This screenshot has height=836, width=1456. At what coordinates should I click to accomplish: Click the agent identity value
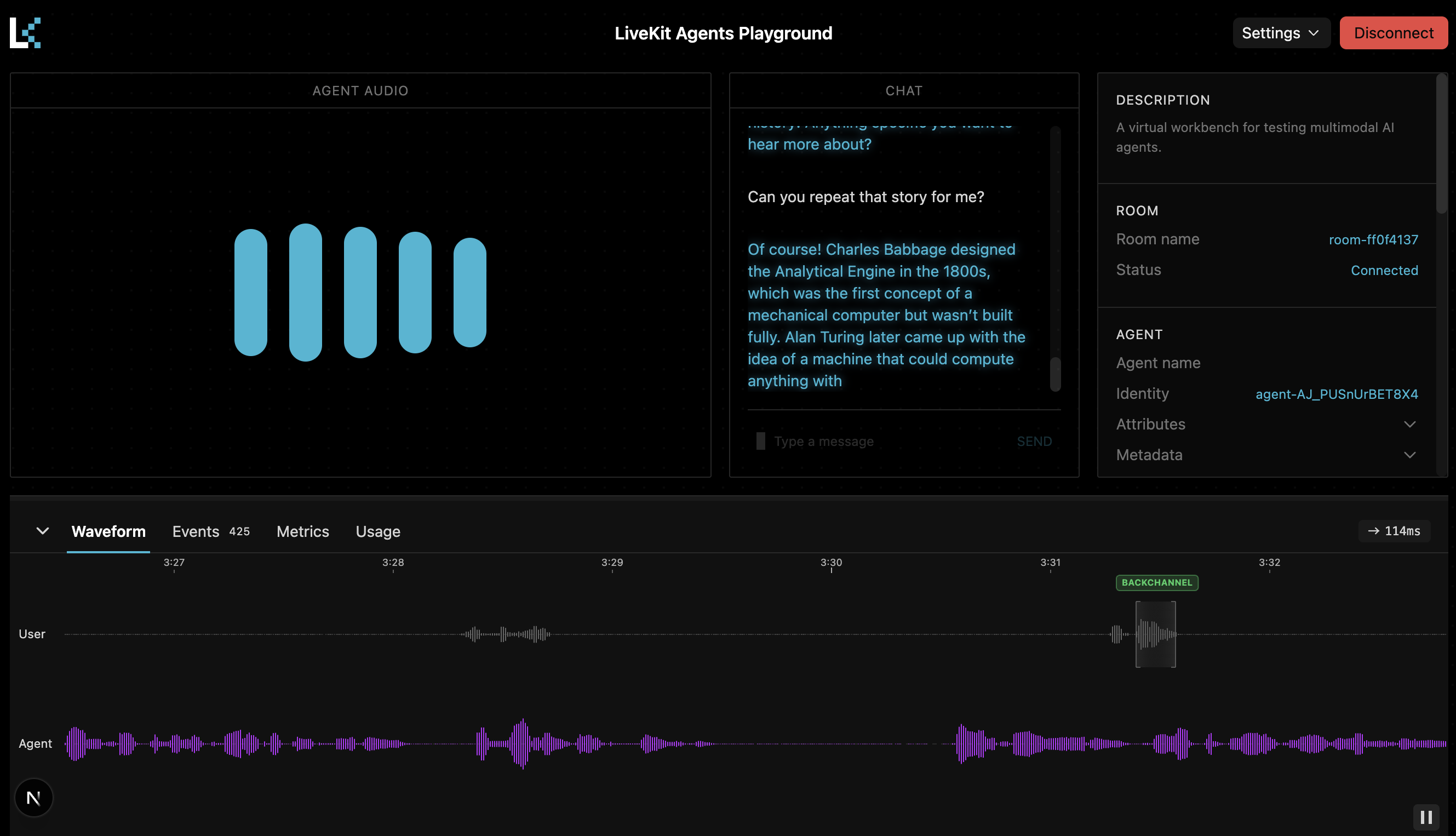pos(1337,394)
